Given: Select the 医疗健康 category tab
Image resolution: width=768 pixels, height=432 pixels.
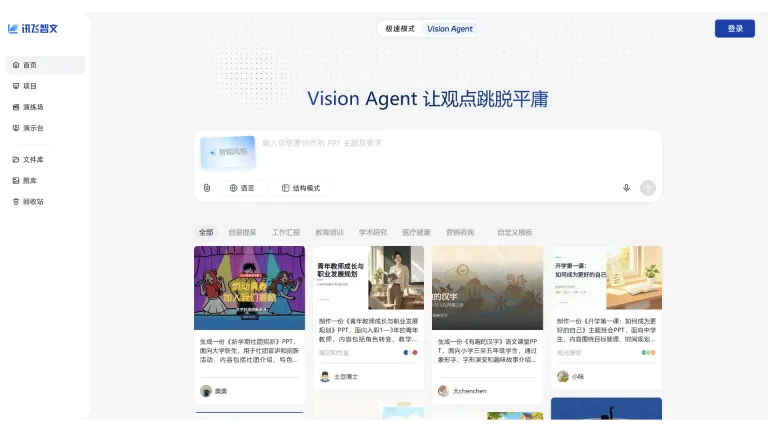Looking at the screenshot, I should point(416,232).
